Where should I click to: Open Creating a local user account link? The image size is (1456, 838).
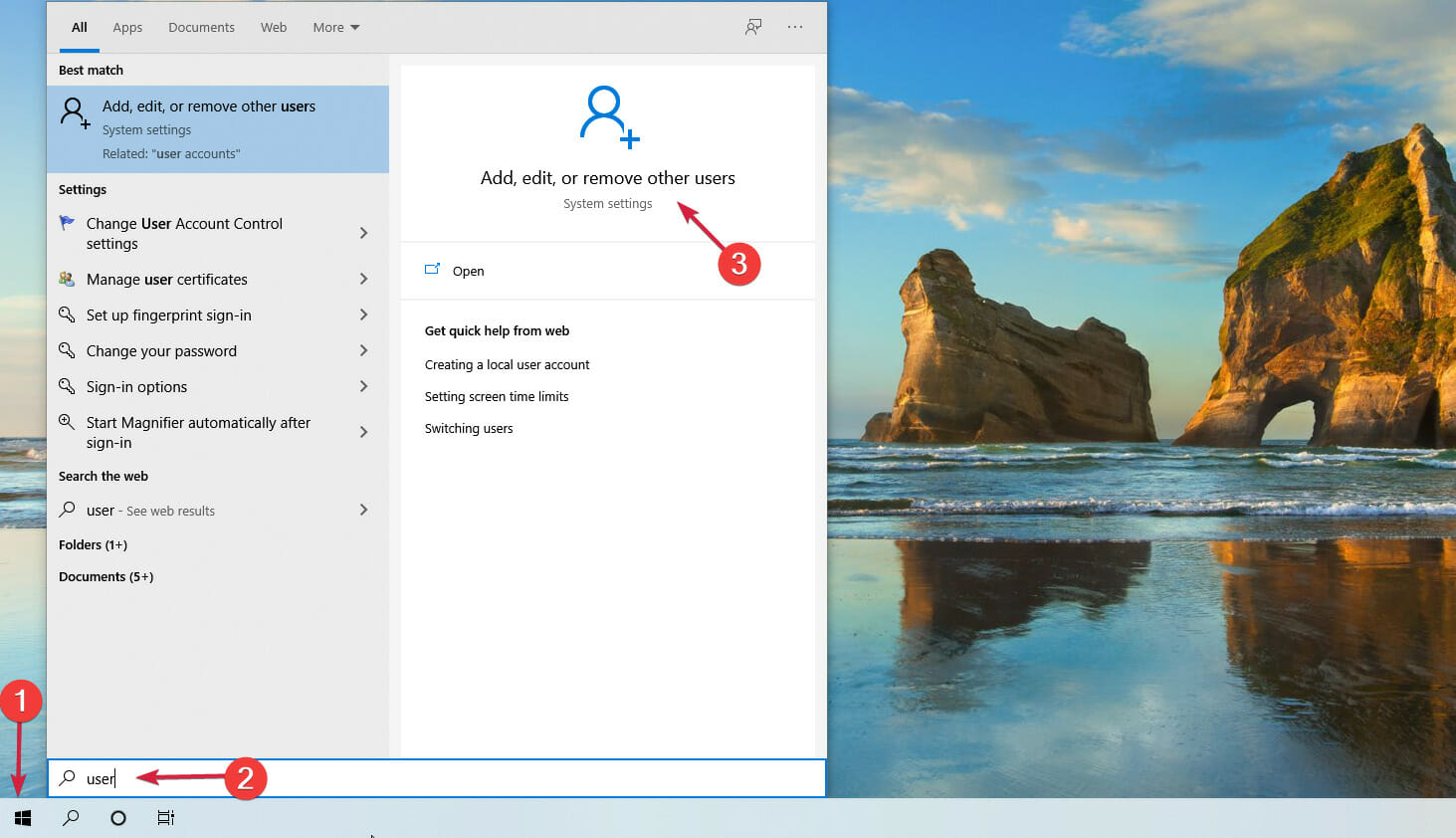pos(507,365)
